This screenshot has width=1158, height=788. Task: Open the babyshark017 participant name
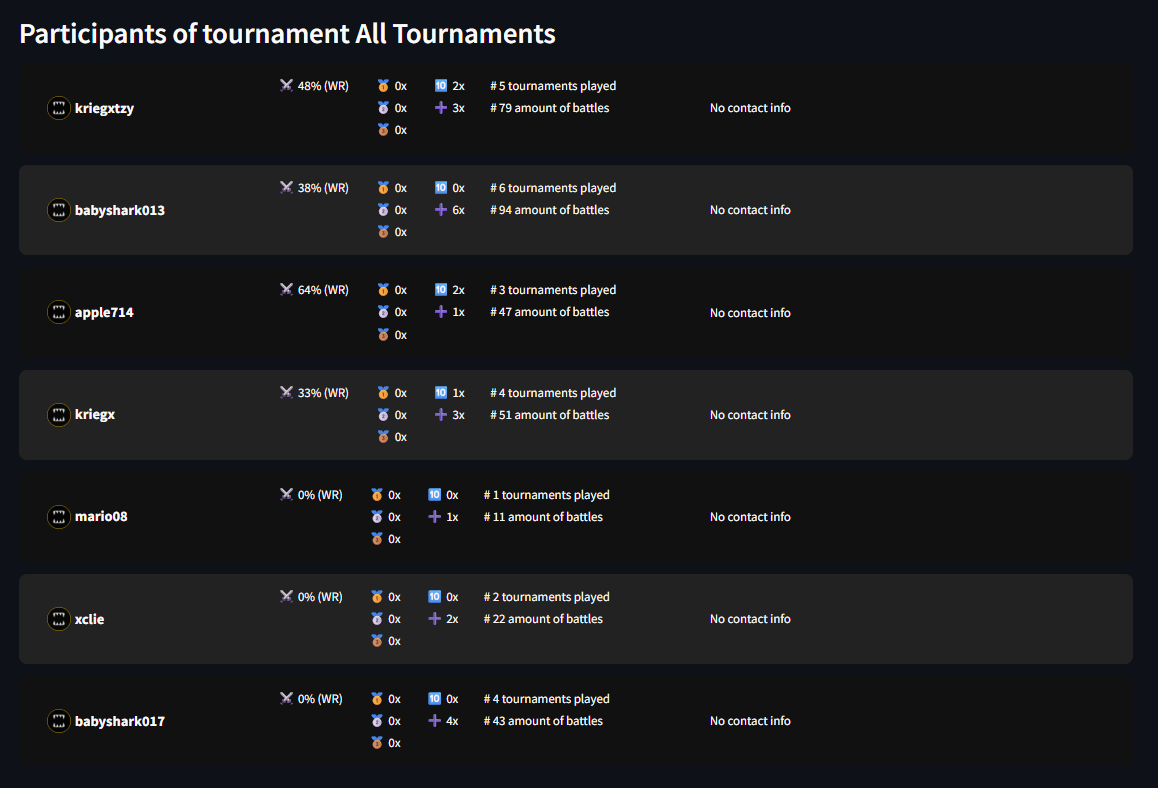point(120,721)
